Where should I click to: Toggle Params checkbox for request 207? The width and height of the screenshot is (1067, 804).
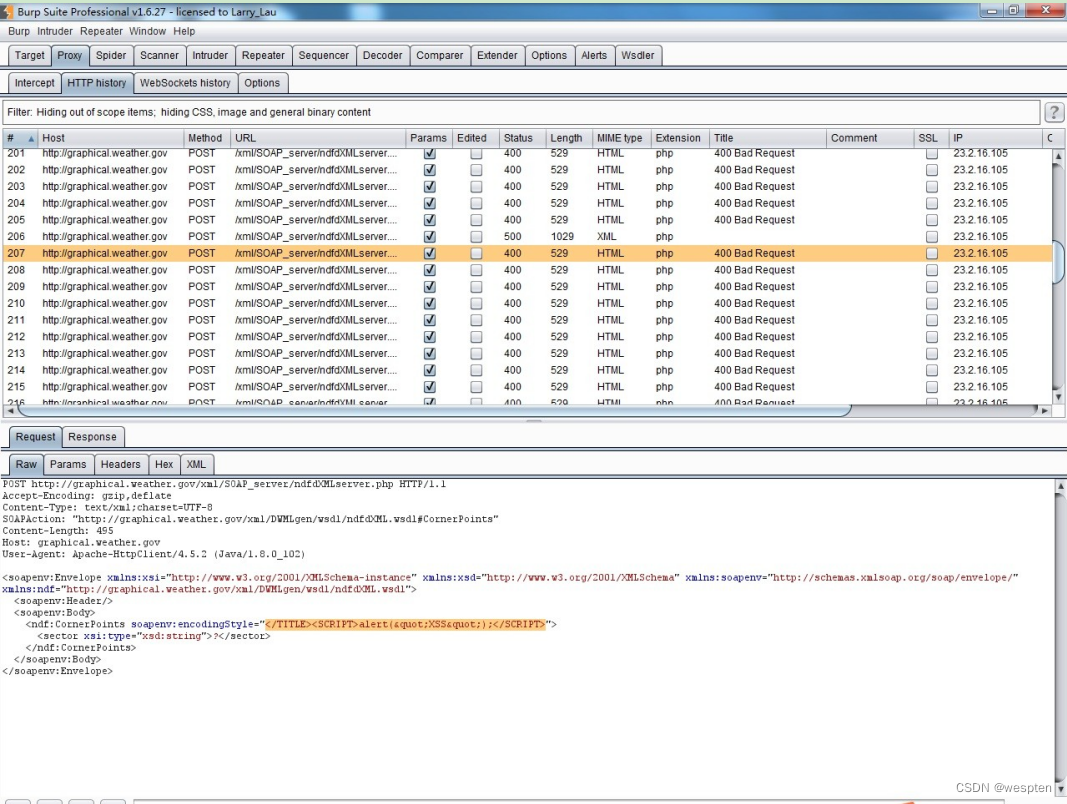pos(430,254)
